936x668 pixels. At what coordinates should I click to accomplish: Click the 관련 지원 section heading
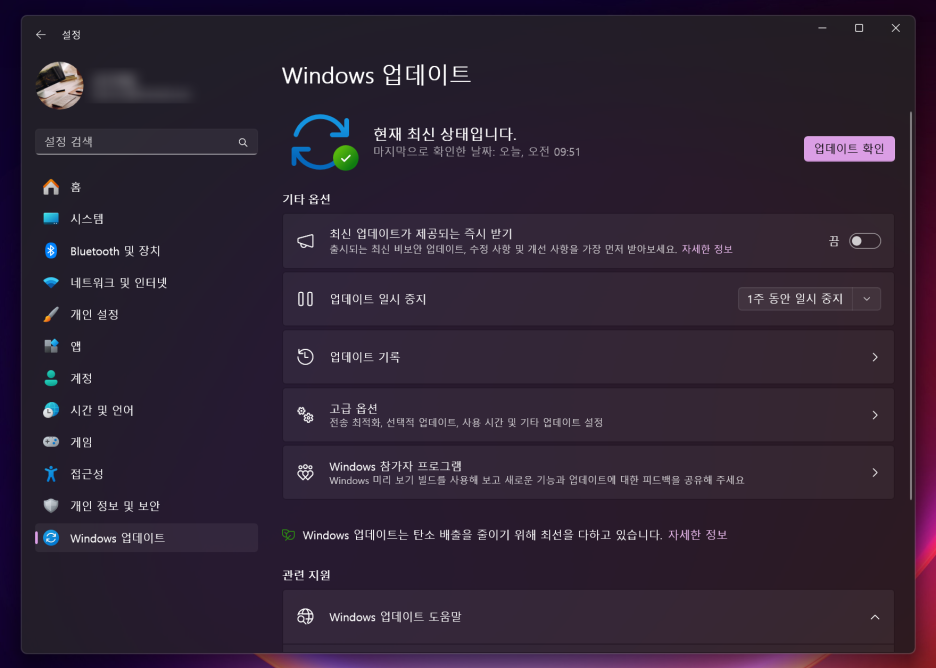pos(306,575)
